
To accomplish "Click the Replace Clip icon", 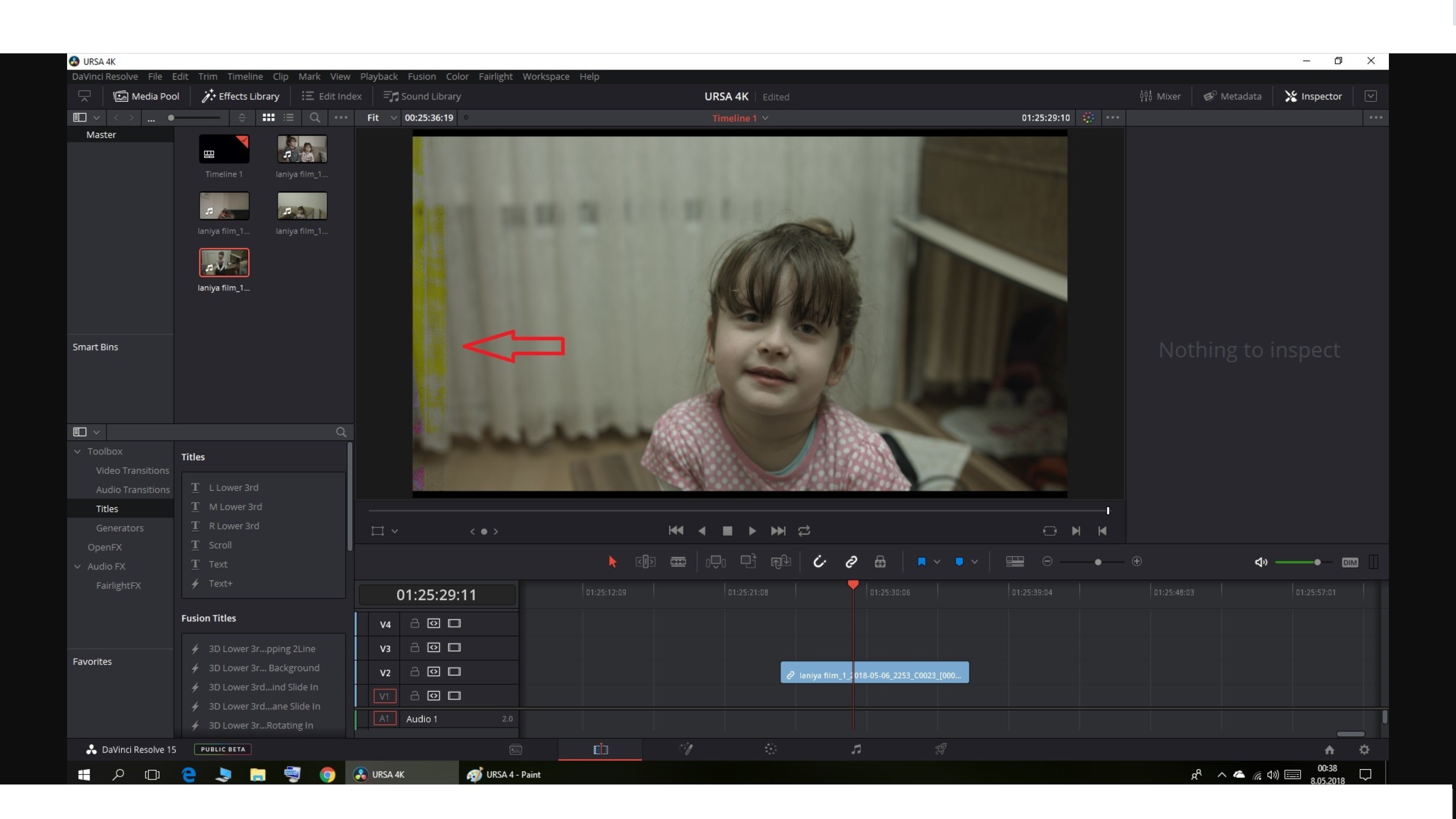I will [781, 561].
